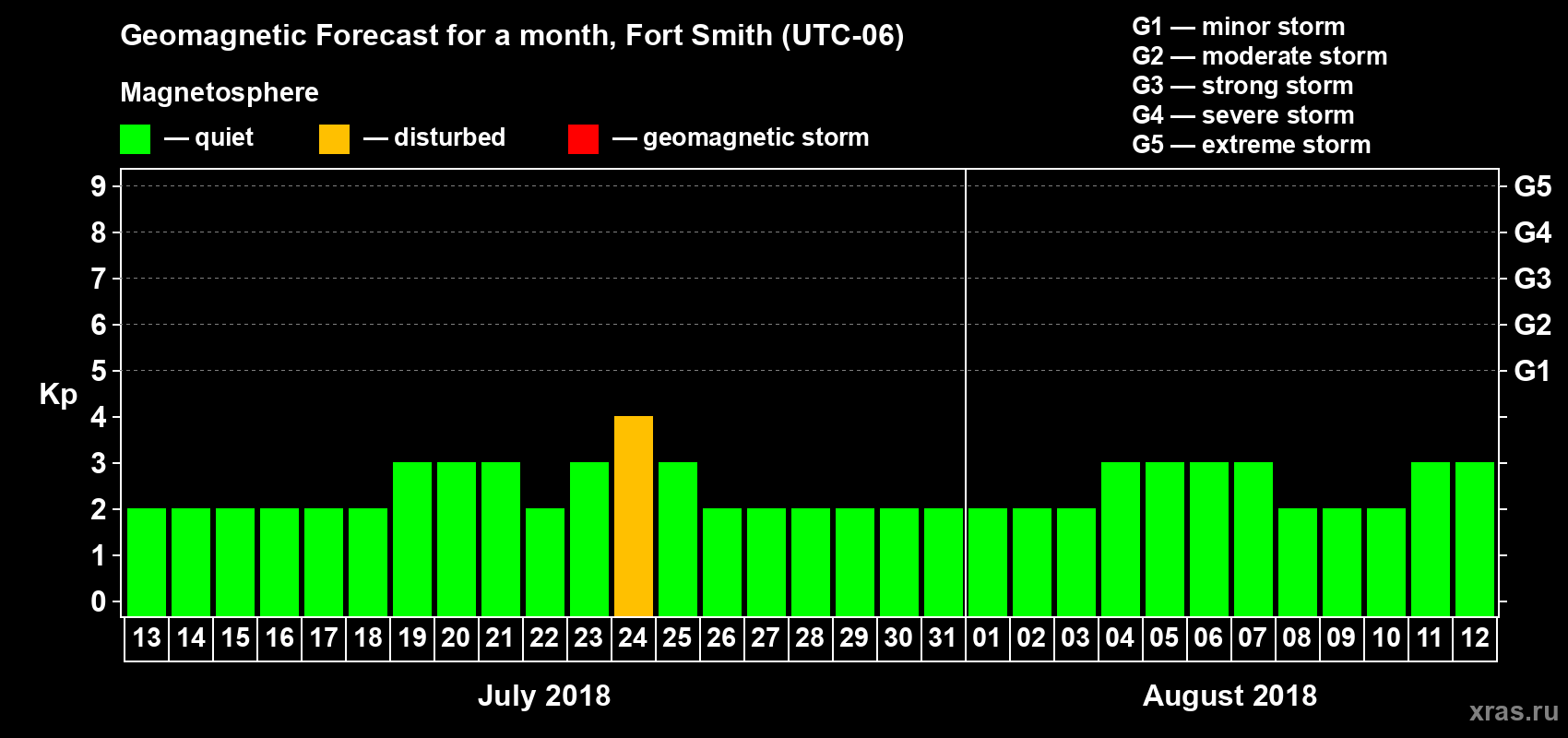1568x738 pixels.
Task: Click the 'G4 — severe storm' legend text
Action: (x=1243, y=115)
